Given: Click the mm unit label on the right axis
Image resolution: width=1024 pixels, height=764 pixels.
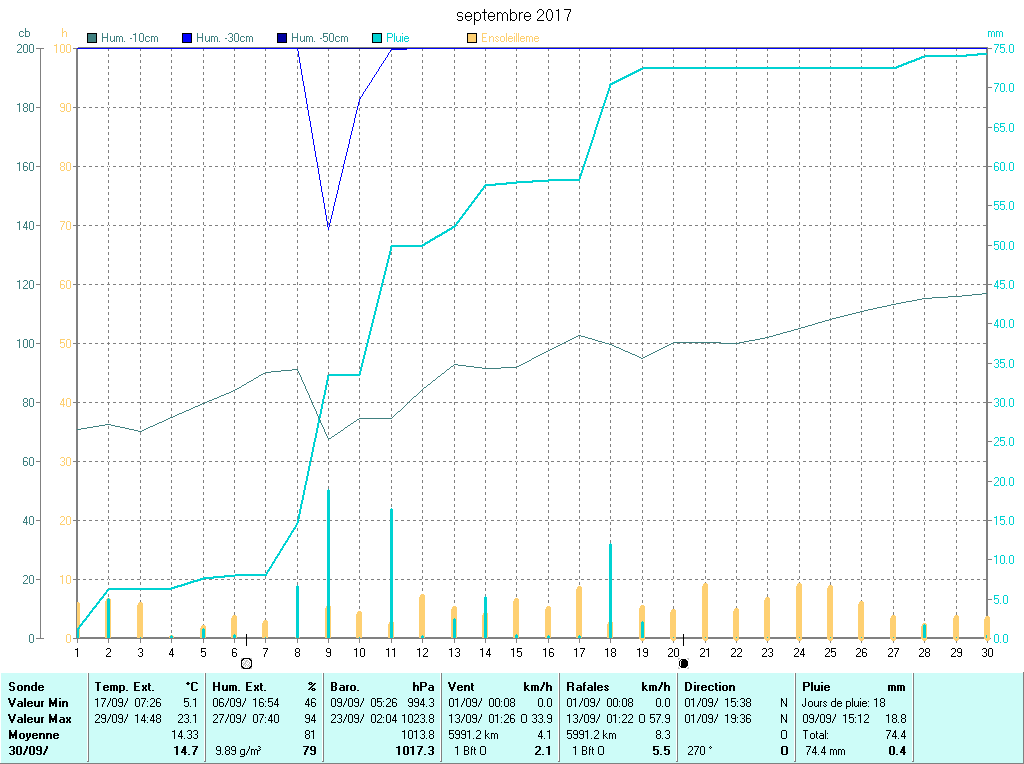Looking at the screenshot, I should coord(995,33).
